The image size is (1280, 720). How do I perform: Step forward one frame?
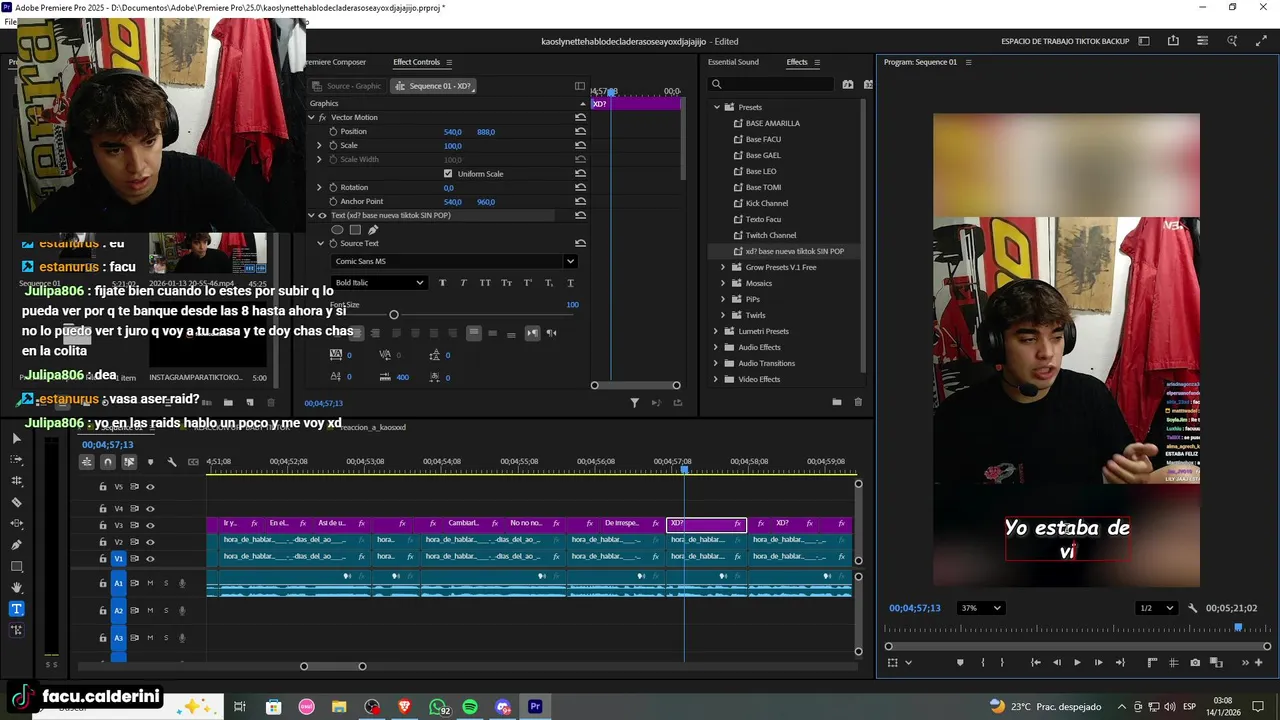point(1098,662)
